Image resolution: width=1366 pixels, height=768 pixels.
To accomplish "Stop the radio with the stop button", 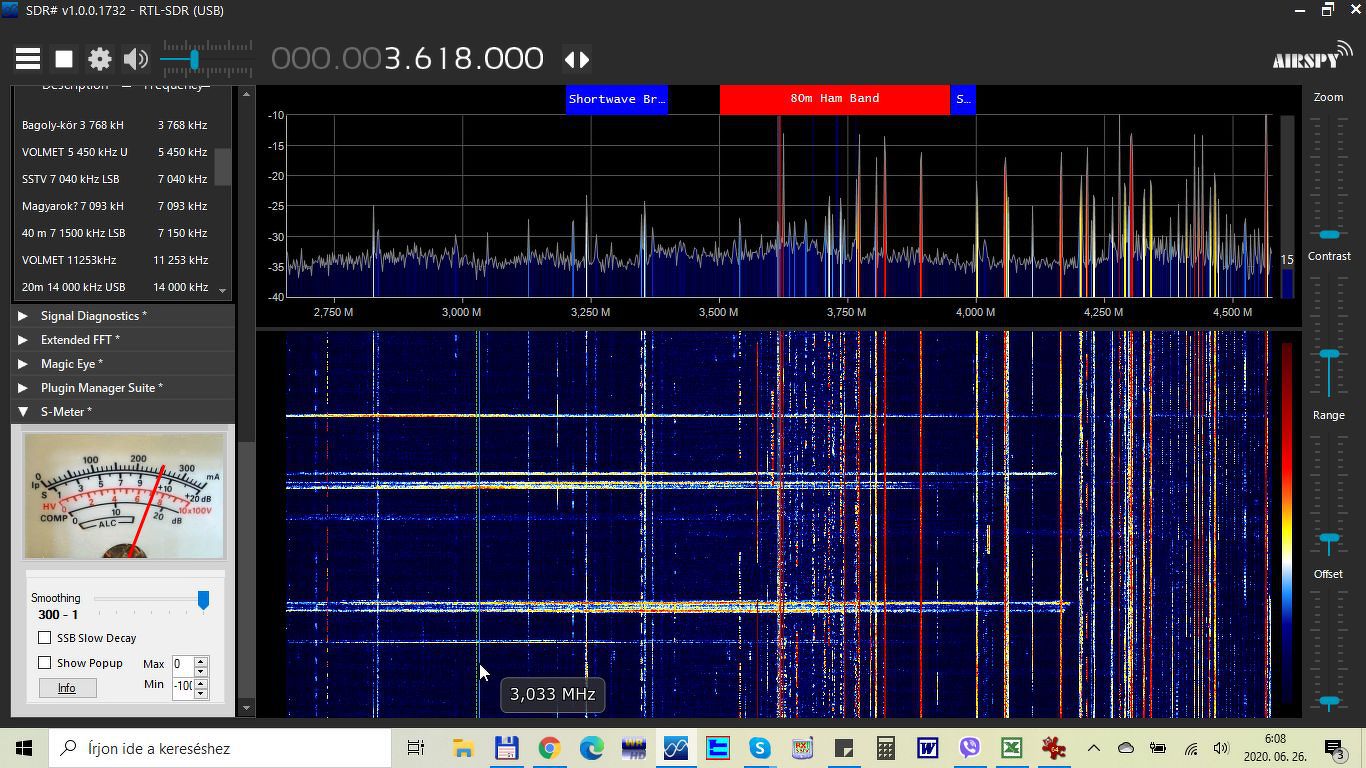I will (x=64, y=59).
